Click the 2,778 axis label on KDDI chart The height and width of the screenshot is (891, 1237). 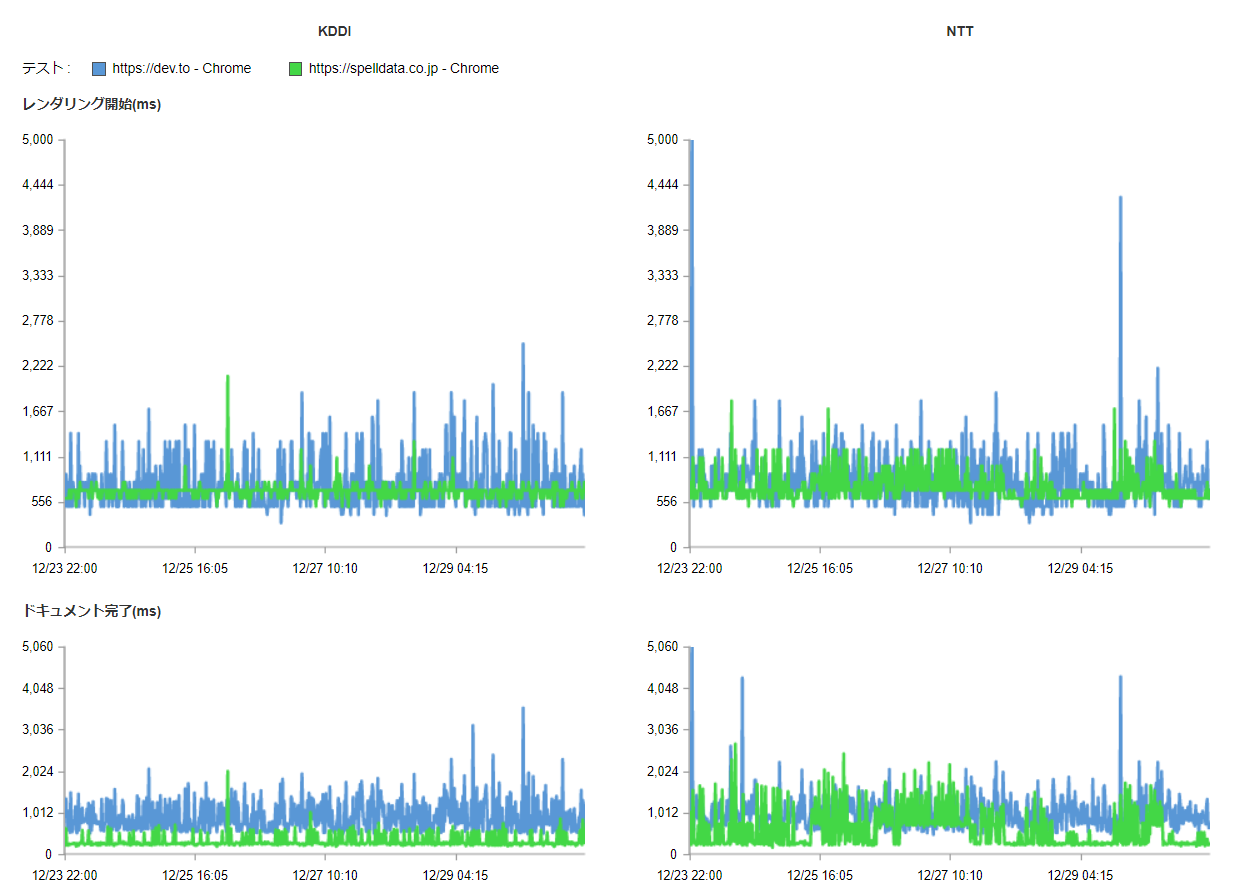(x=37, y=321)
